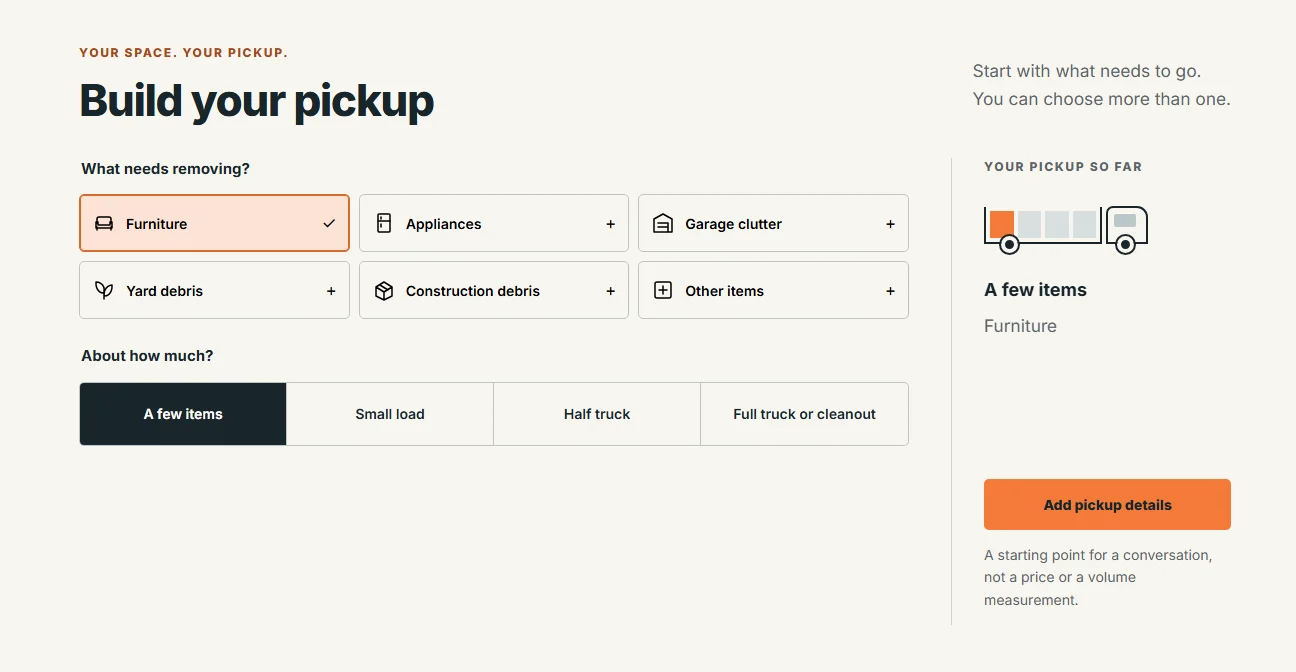1296x672 pixels.
Task: Click the box icon on Construction debris
Action: tap(384, 291)
